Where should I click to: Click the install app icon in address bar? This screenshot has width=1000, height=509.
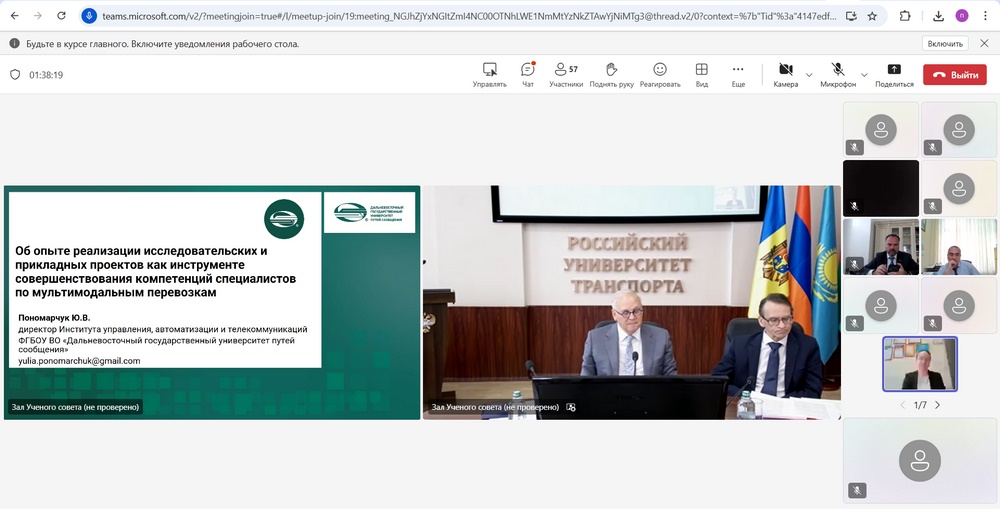(851, 16)
